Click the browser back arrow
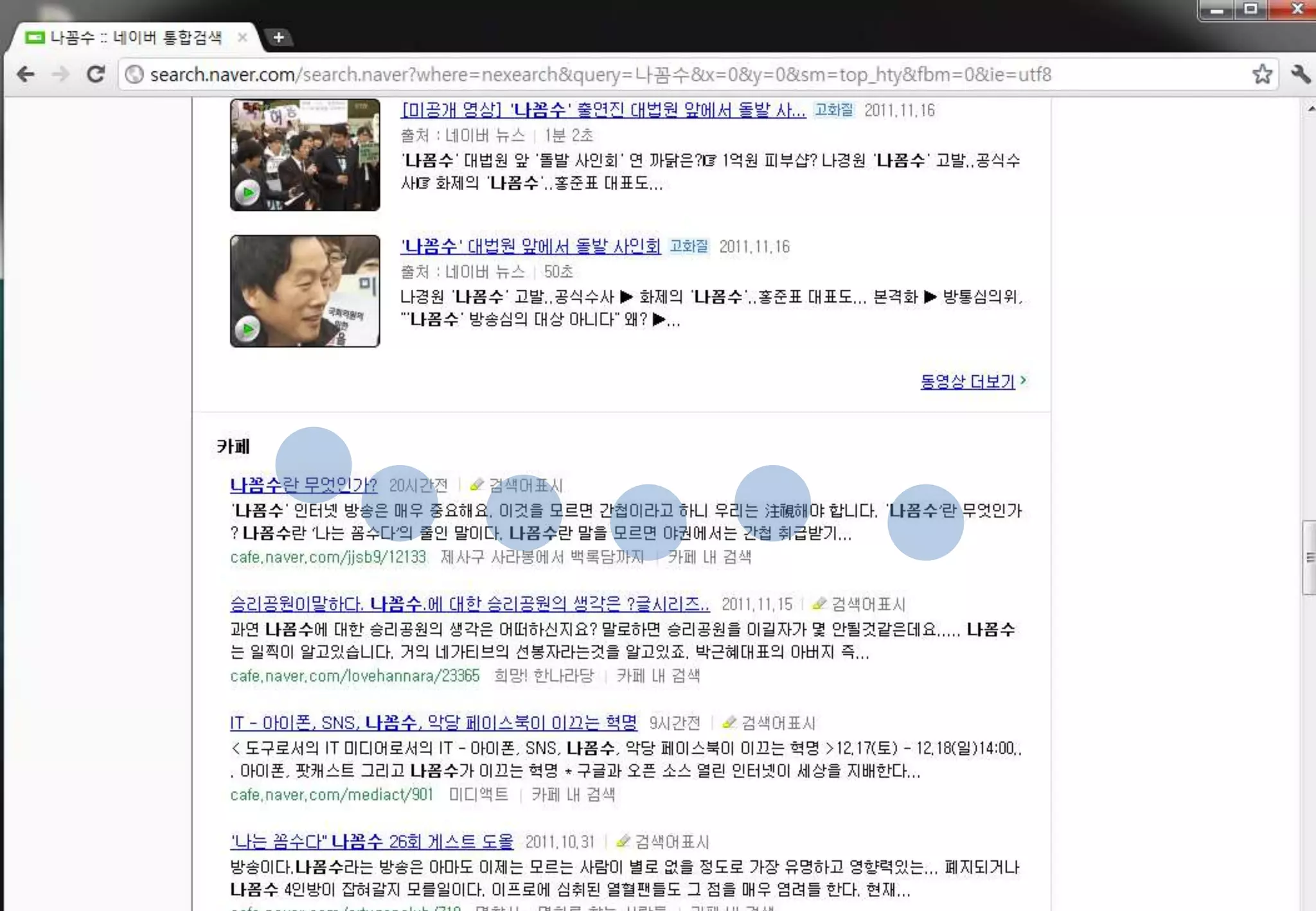 pyautogui.click(x=26, y=75)
